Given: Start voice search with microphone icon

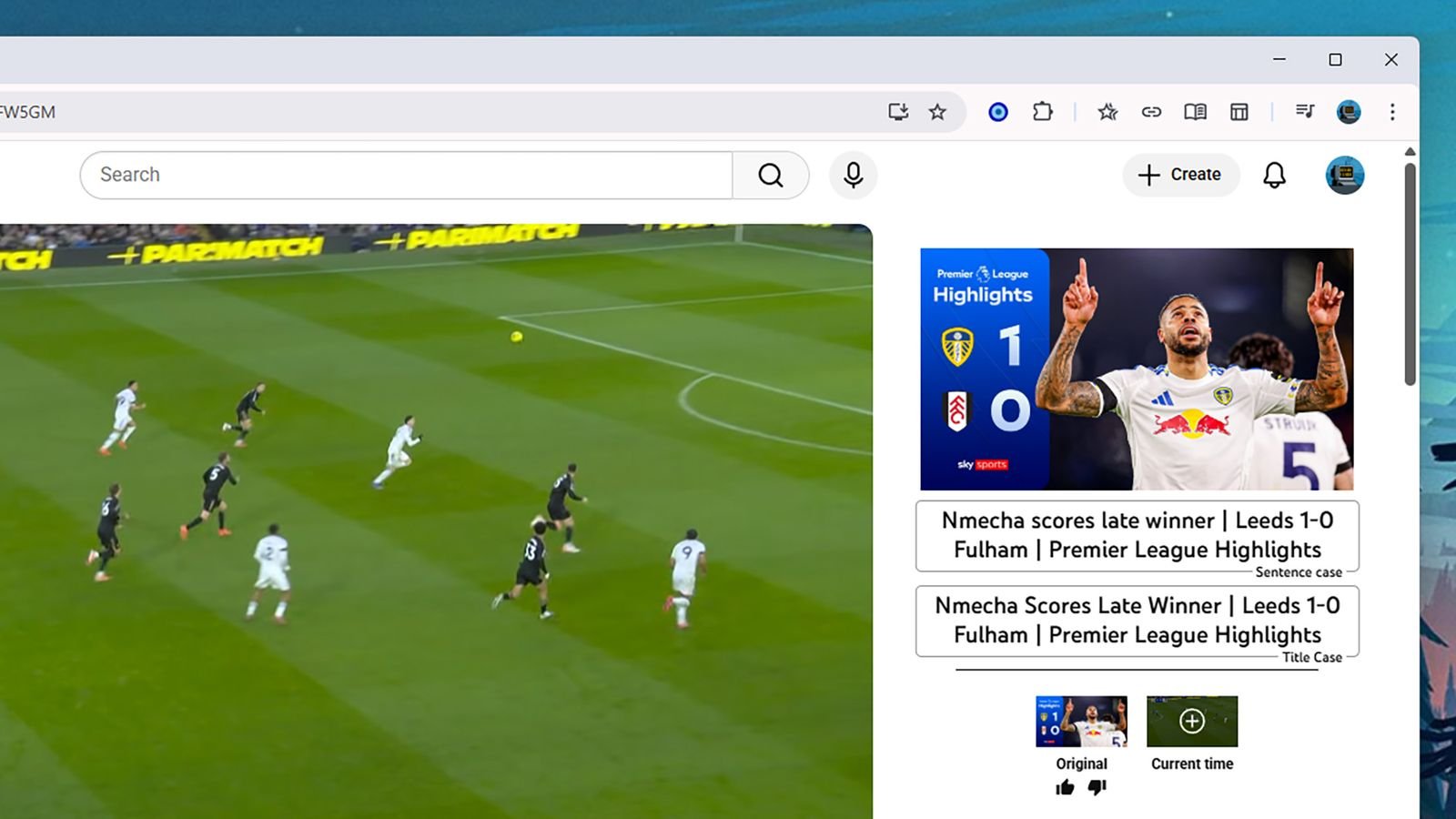Looking at the screenshot, I should tap(854, 175).
